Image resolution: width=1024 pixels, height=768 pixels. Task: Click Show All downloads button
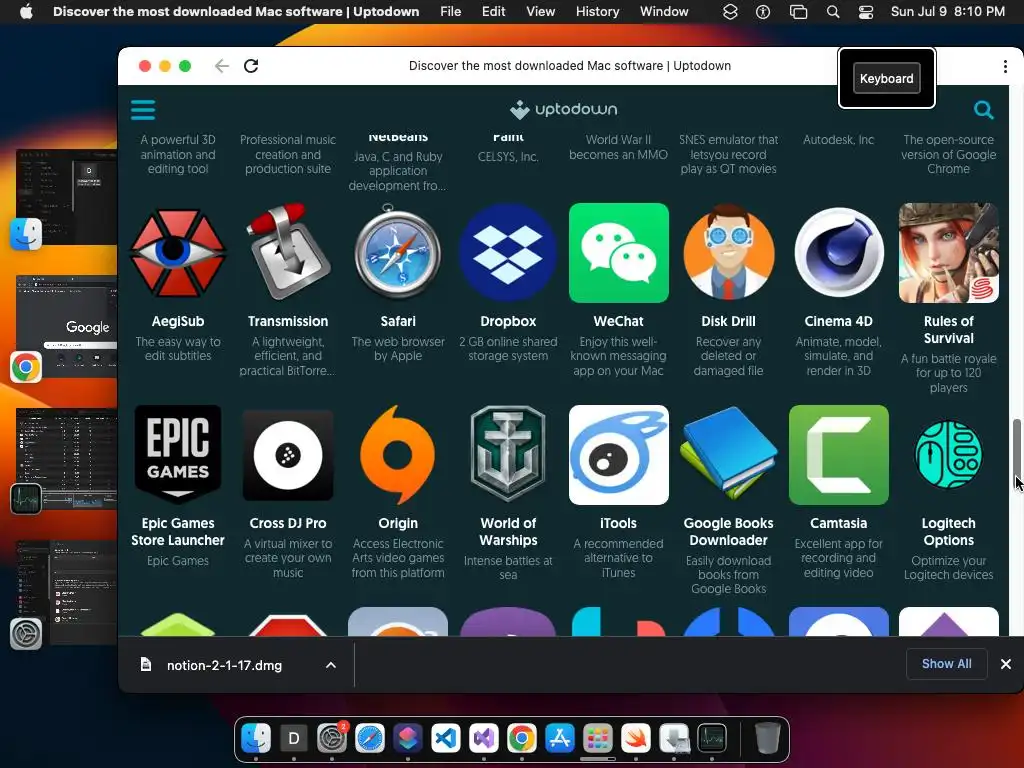pyautogui.click(x=946, y=664)
